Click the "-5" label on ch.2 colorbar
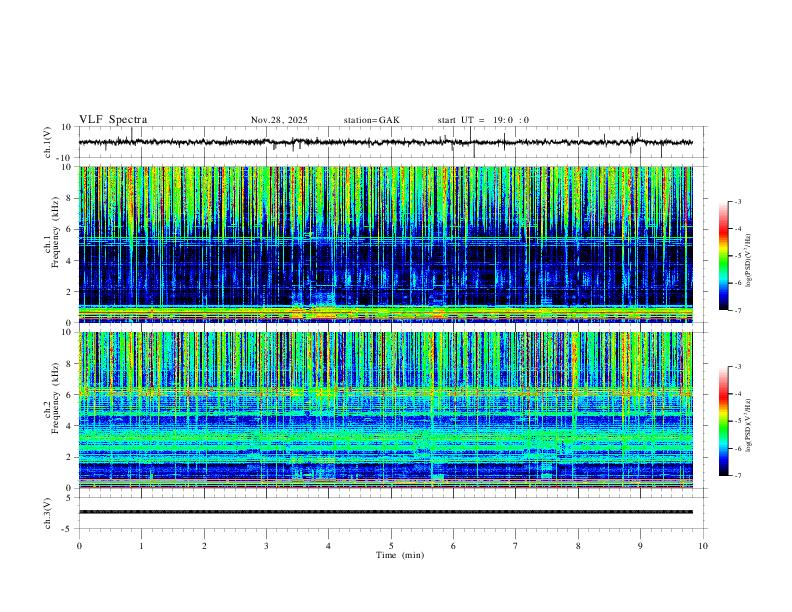The height and width of the screenshot is (612, 792). tap(737, 421)
